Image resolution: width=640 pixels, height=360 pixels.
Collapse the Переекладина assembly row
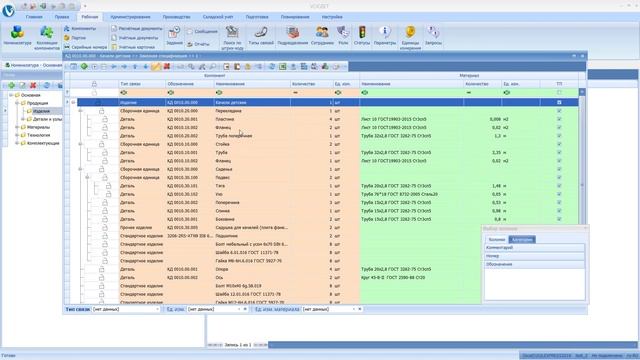tap(80, 111)
